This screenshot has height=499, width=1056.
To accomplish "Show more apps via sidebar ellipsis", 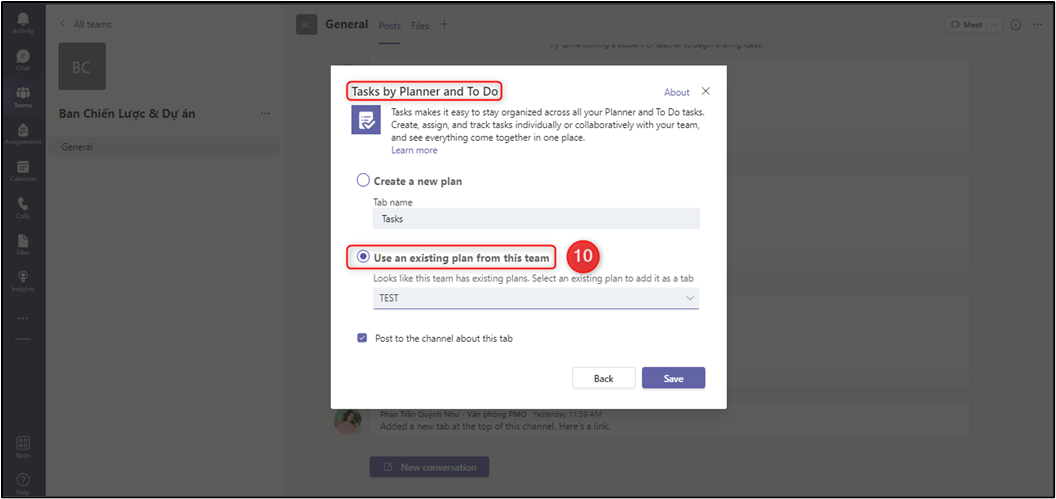I will [x=23, y=317].
